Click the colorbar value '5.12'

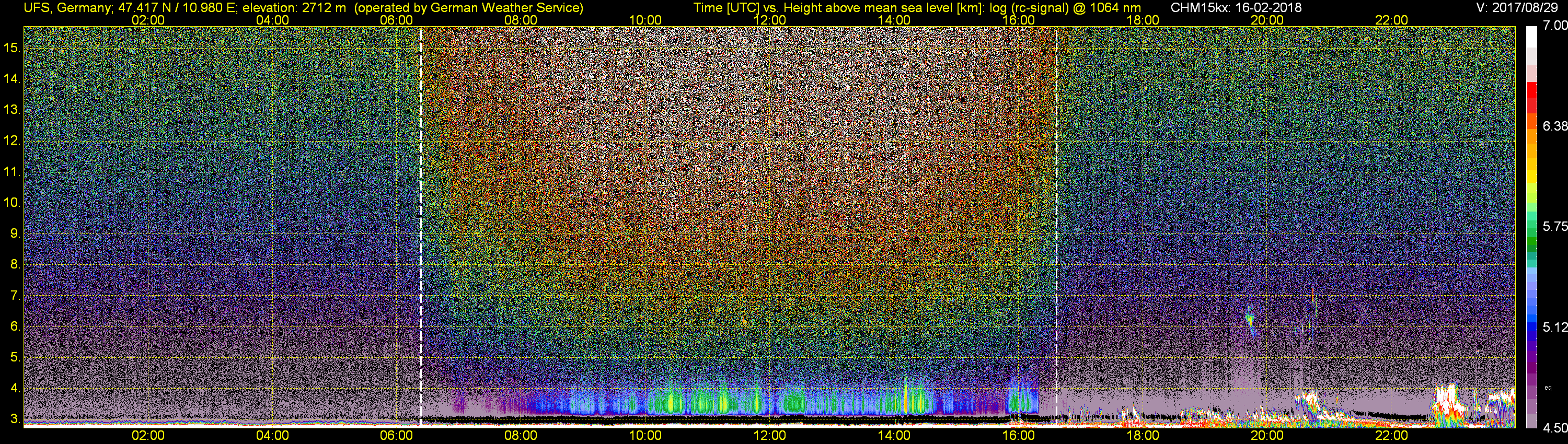coord(1554,327)
